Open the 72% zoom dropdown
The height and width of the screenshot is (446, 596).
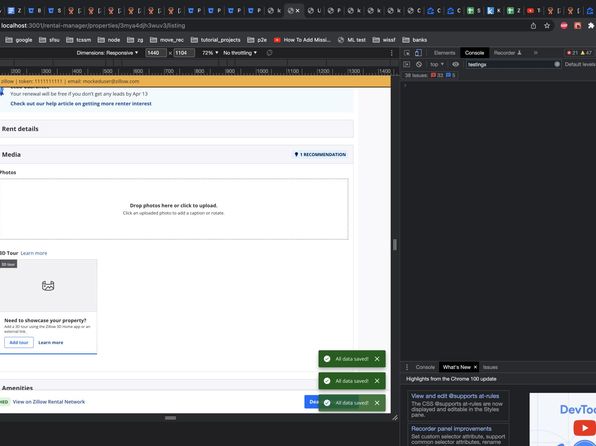[x=210, y=53]
